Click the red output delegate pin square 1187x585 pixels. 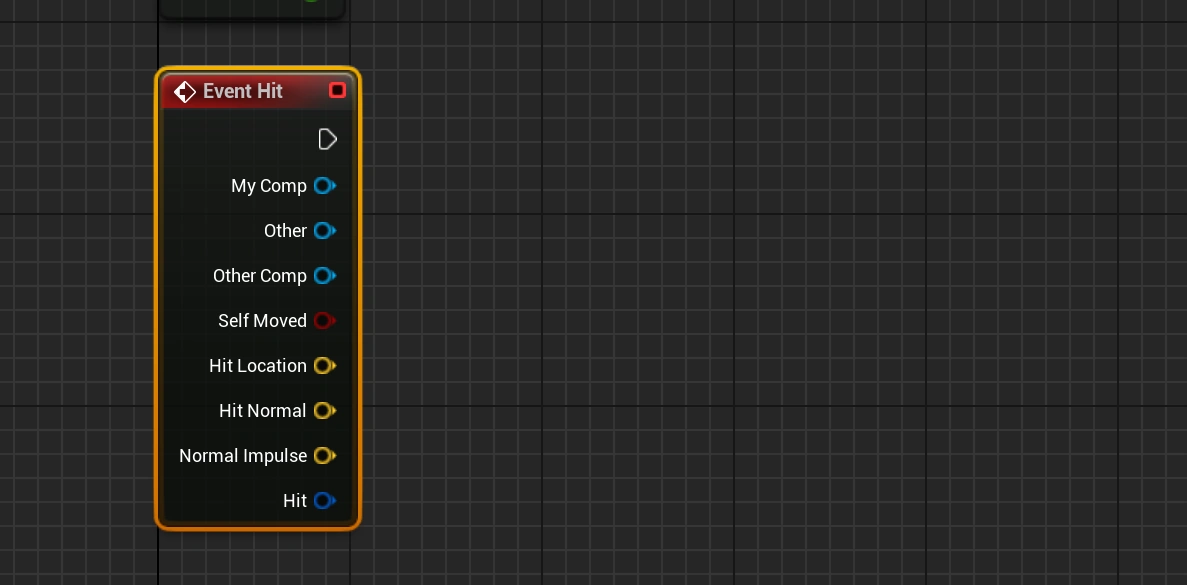pyautogui.click(x=337, y=91)
